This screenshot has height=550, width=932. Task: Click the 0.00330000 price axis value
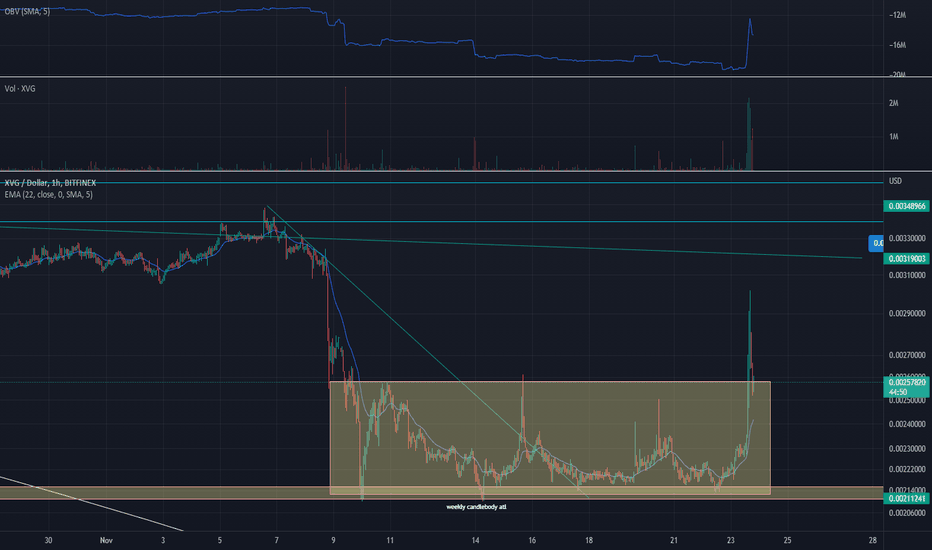coord(907,238)
